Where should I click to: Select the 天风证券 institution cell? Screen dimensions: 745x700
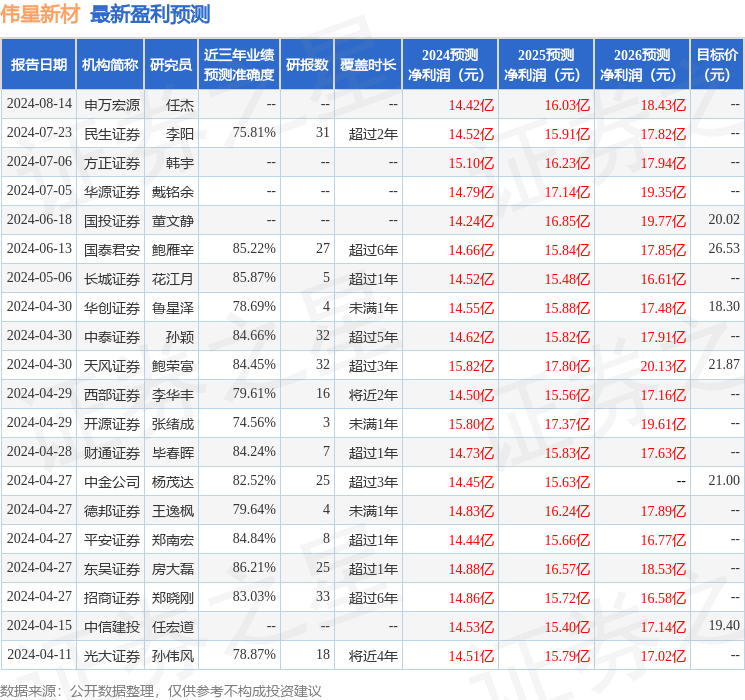click(x=112, y=365)
